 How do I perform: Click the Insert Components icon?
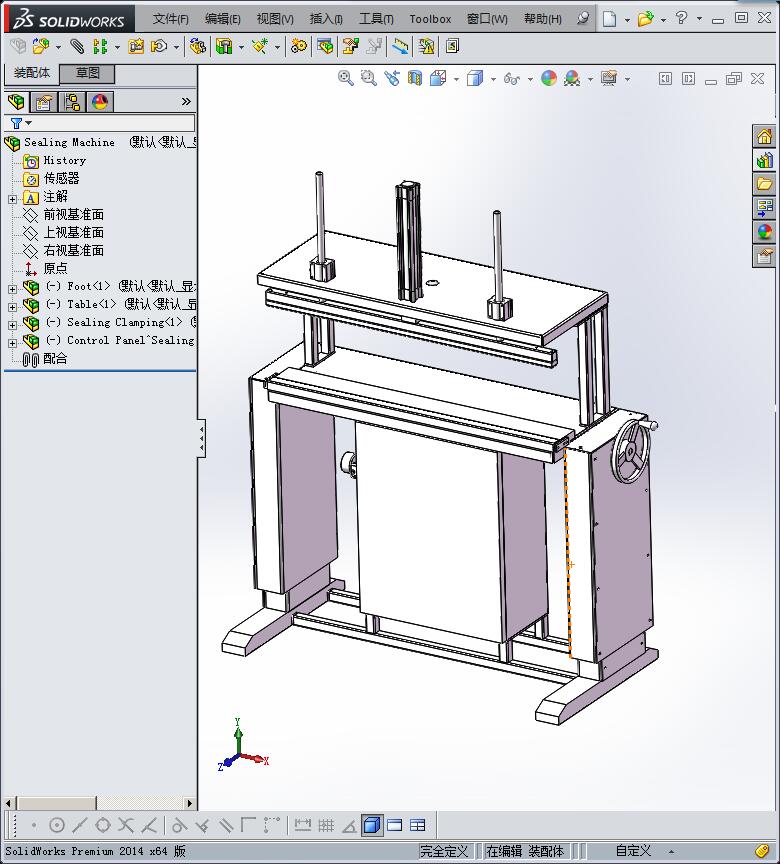(41, 46)
